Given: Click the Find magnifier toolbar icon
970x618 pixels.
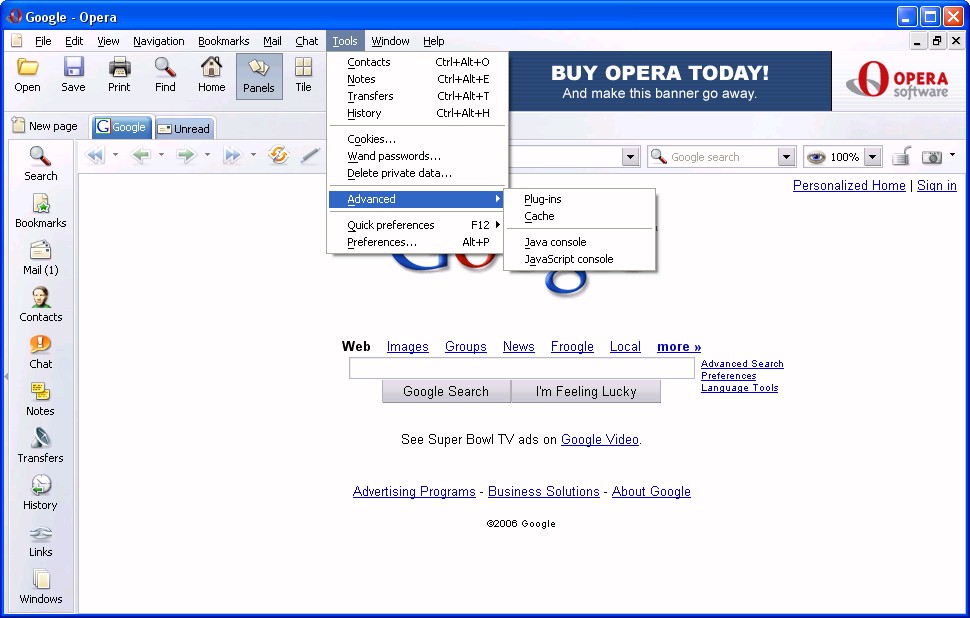Looking at the screenshot, I should click(165, 75).
